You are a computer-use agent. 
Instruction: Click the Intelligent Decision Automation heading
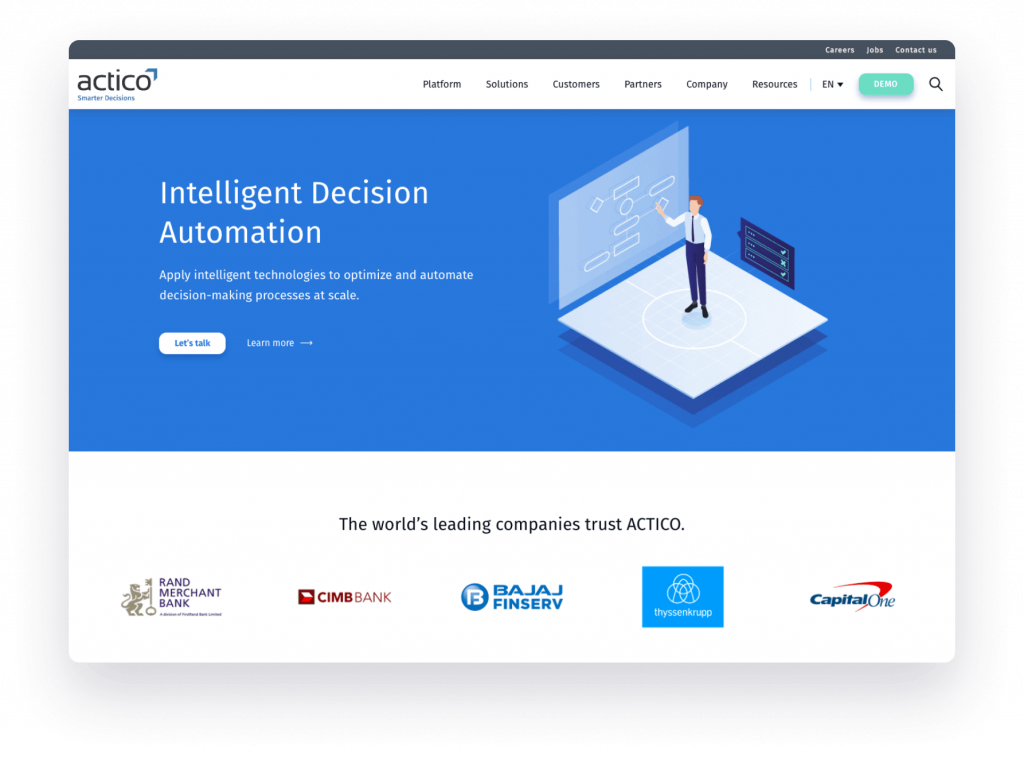pyautogui.click(x=294, y=213)
